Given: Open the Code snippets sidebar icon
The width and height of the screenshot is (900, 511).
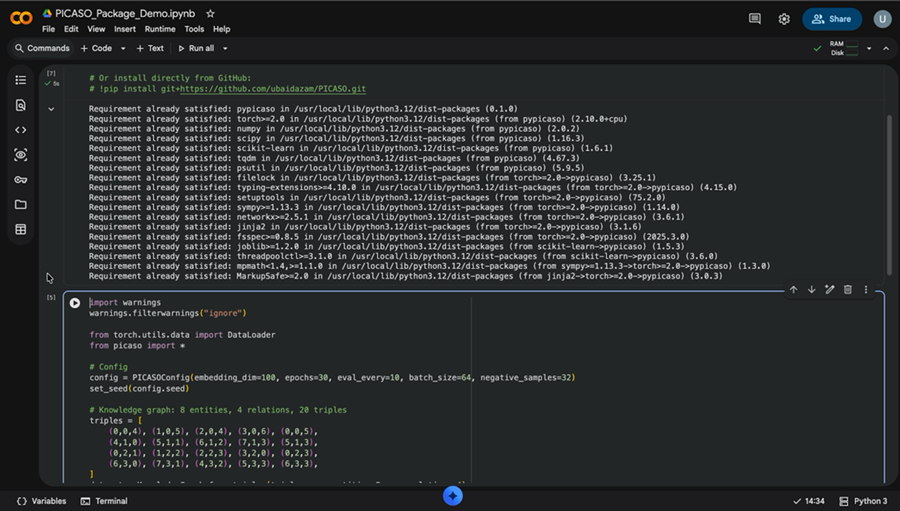Looking at the screenshot, I should (21, 130).
